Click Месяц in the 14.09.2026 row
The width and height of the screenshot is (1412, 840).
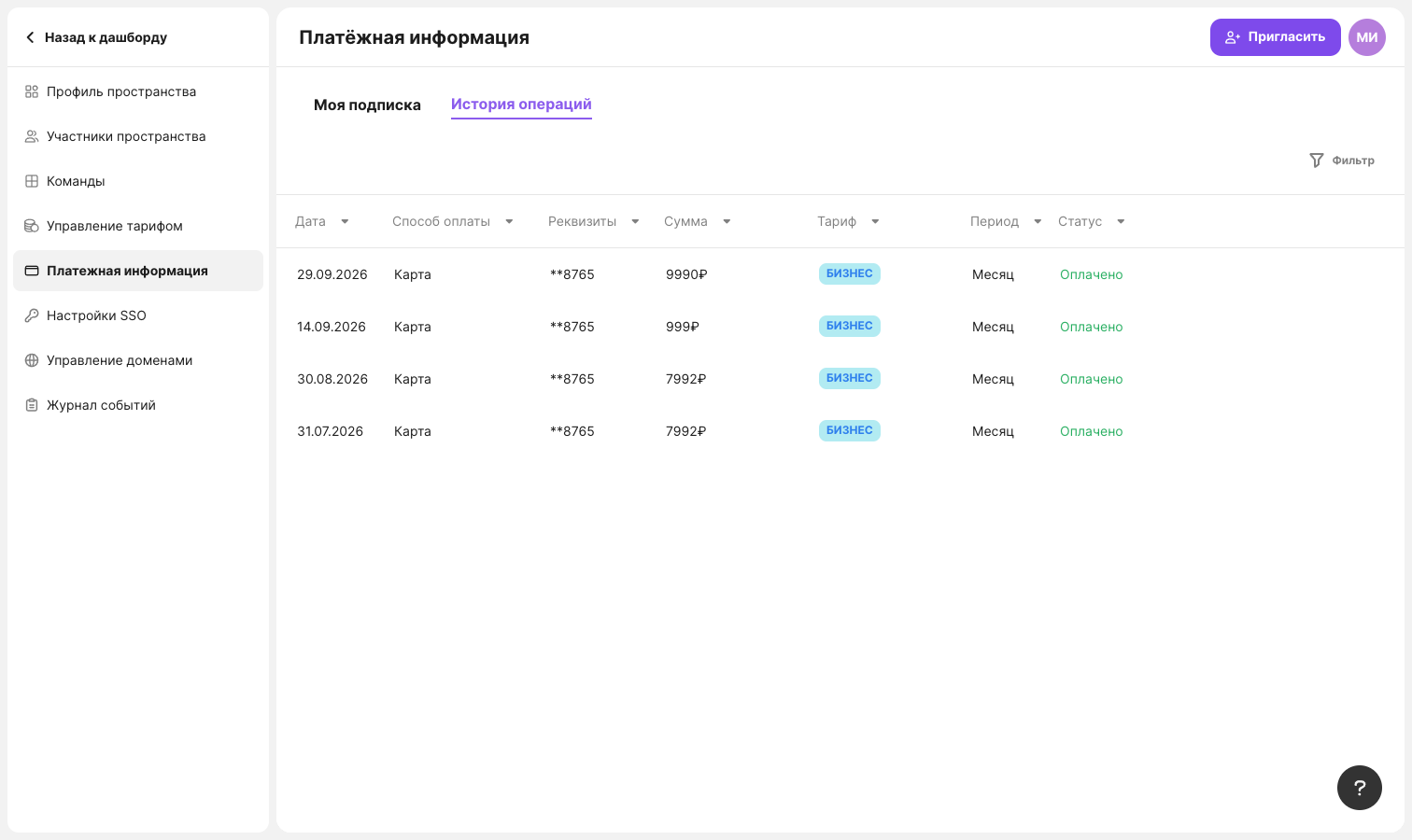[x=993, y=327]
